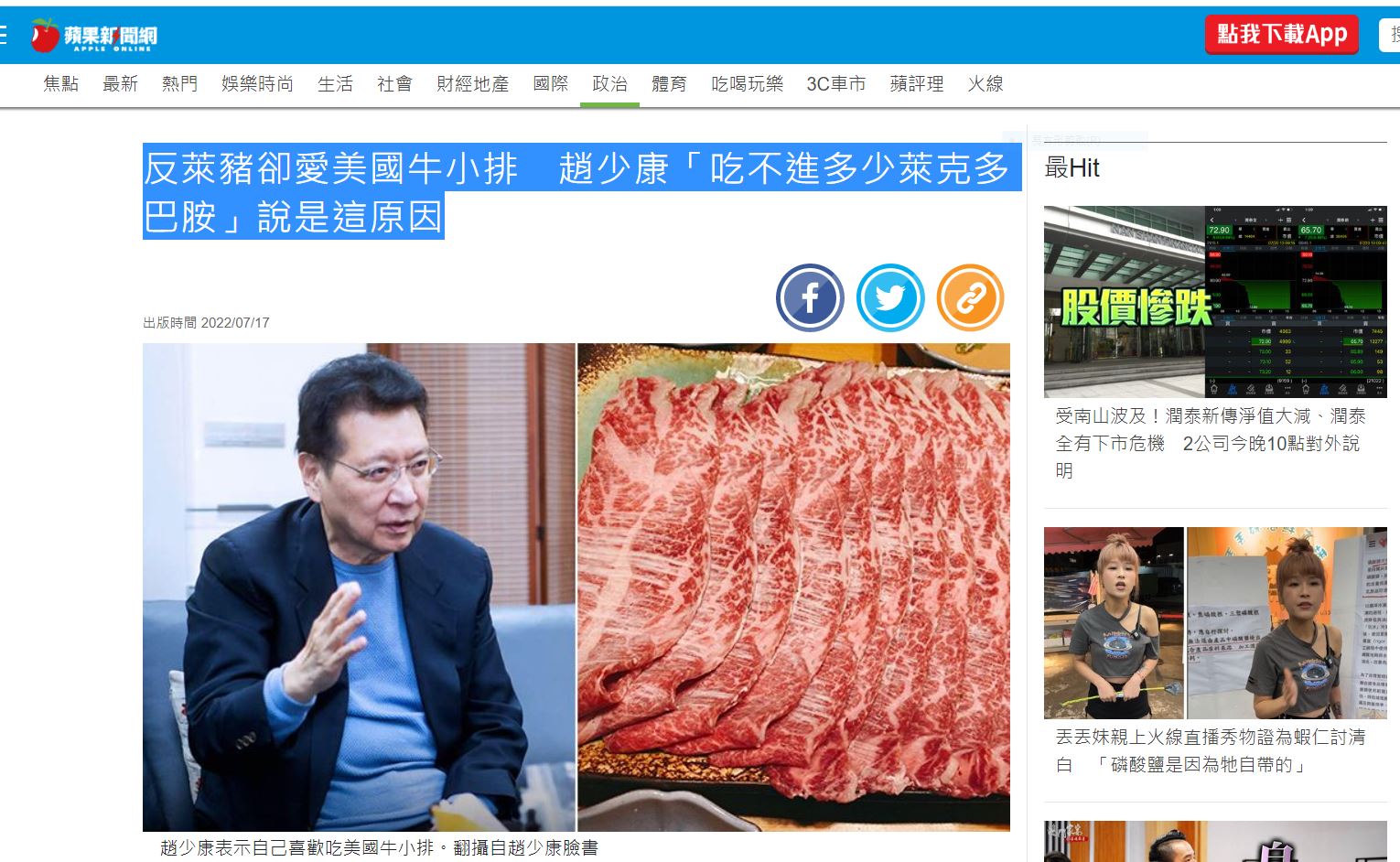Open 吃喝玩樂 section

(748, 84)
